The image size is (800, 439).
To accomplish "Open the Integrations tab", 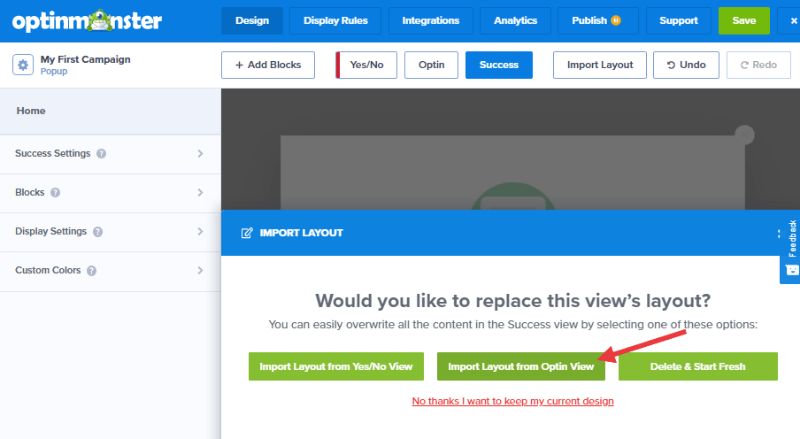I will (431, 21).
